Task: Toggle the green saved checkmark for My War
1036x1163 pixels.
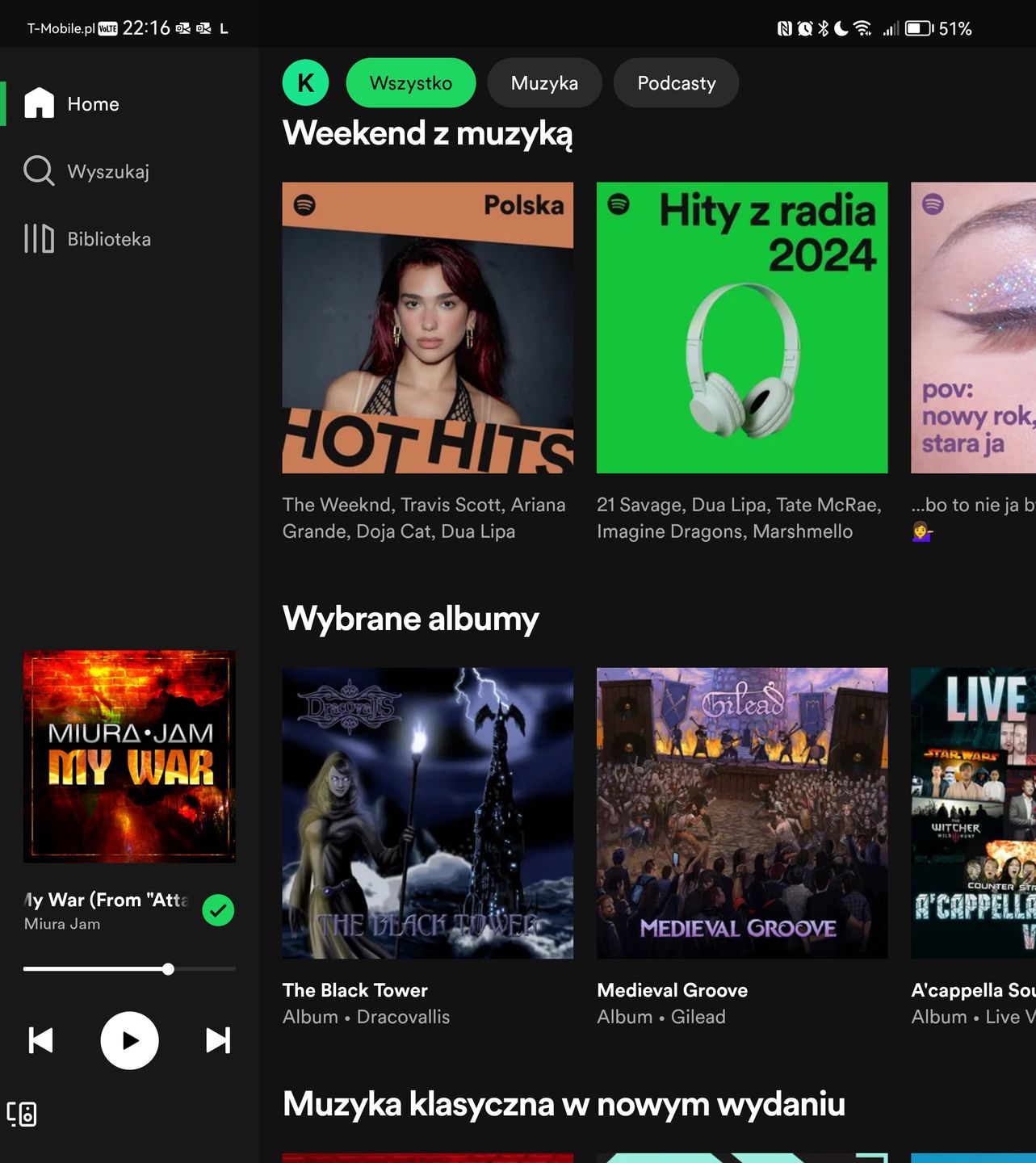Action: tap(218, 910)
